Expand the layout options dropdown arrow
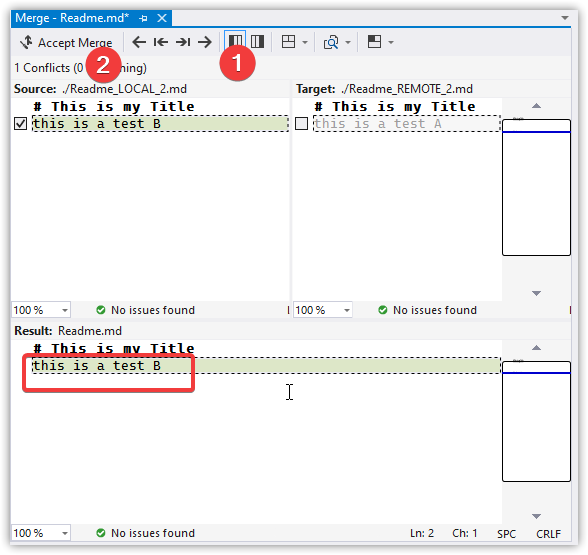The image size is (588, 555). pos(391,42)
